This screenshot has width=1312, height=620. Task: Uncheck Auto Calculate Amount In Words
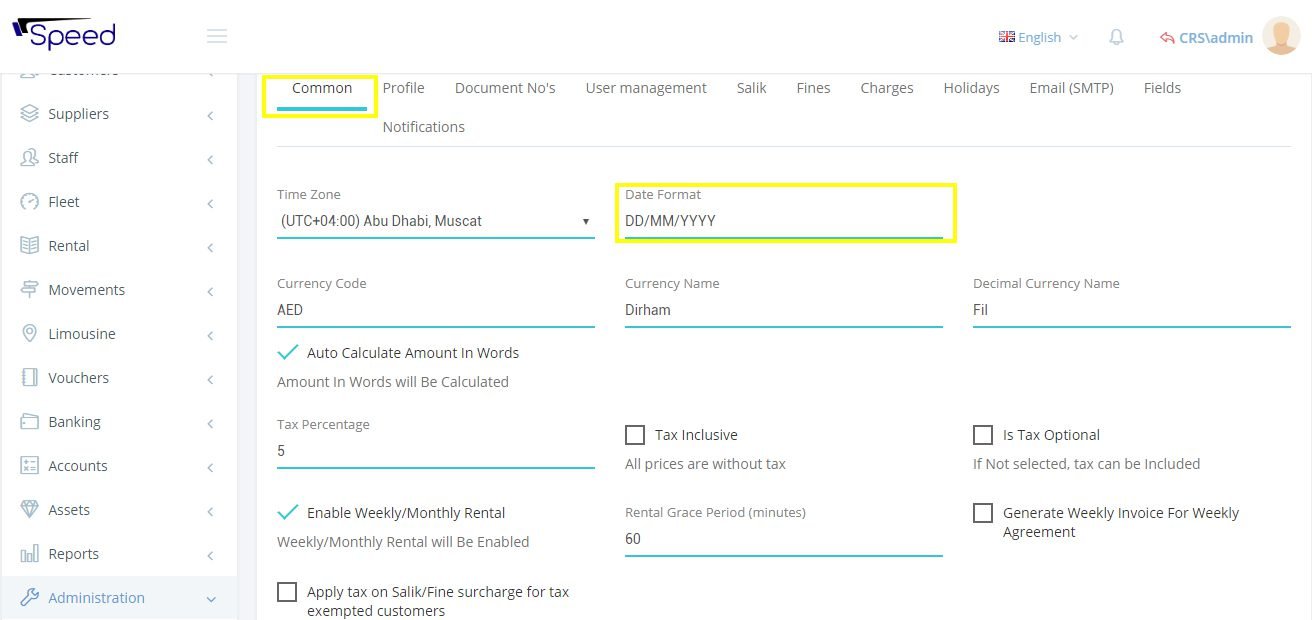click(x=288, y=352)
